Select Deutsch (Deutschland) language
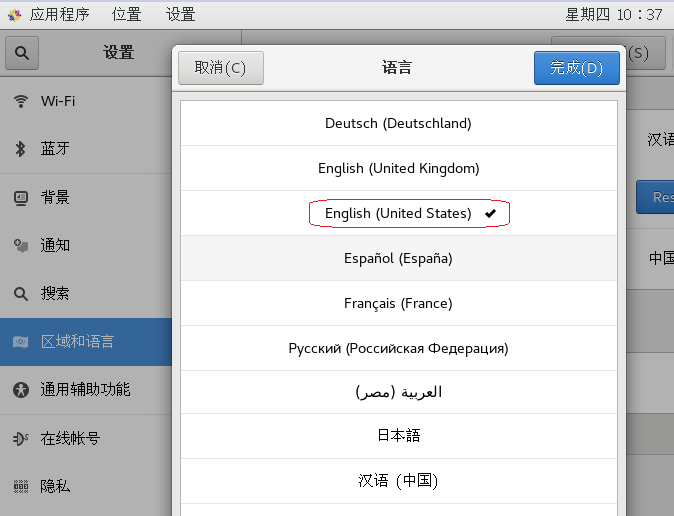This screenshot has height=516, width=674. point(398,123)
